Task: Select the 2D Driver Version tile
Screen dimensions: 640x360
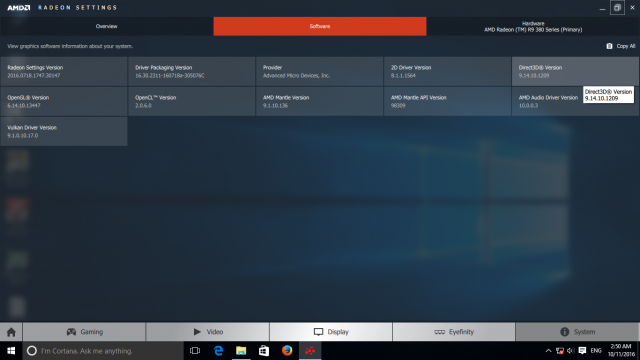Action: click(x=447, y=71)
